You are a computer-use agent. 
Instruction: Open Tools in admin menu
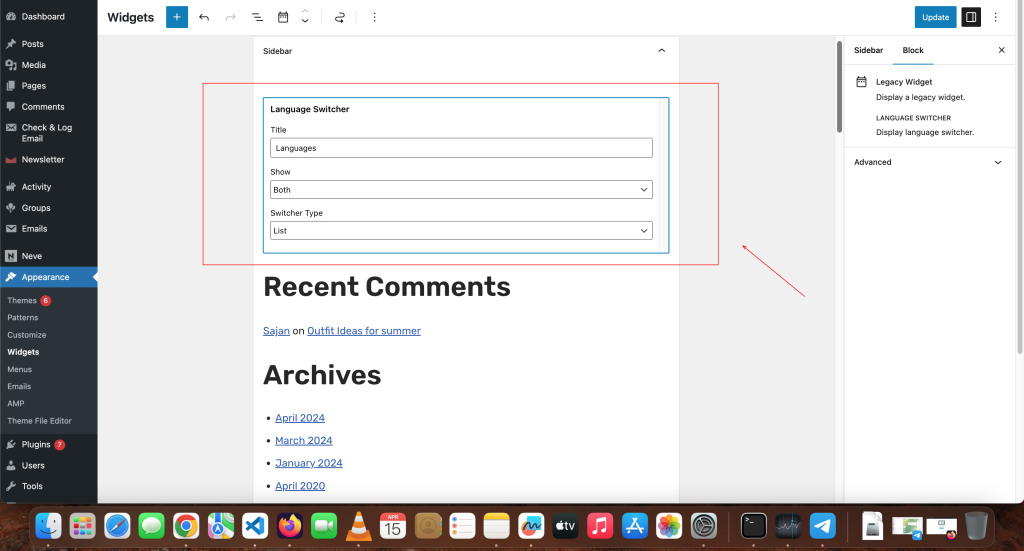(x=32, y=486)
